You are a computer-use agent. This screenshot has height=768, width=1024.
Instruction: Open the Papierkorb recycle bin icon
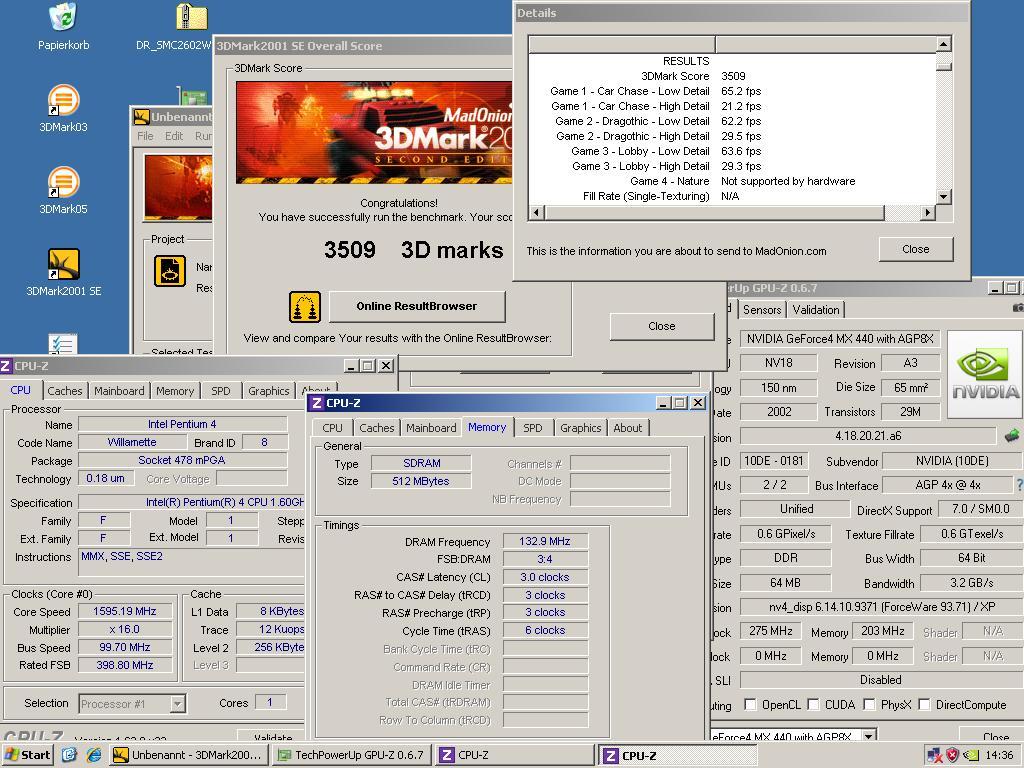click(63, 16)
